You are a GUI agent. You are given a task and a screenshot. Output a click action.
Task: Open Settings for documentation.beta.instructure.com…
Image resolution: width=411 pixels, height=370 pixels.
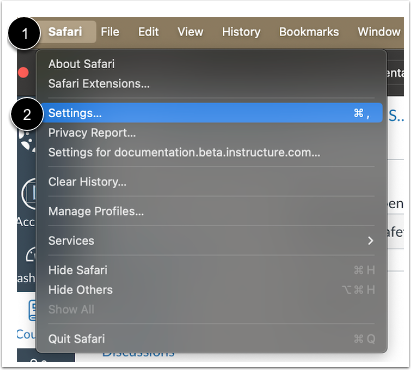pos(211,152)
